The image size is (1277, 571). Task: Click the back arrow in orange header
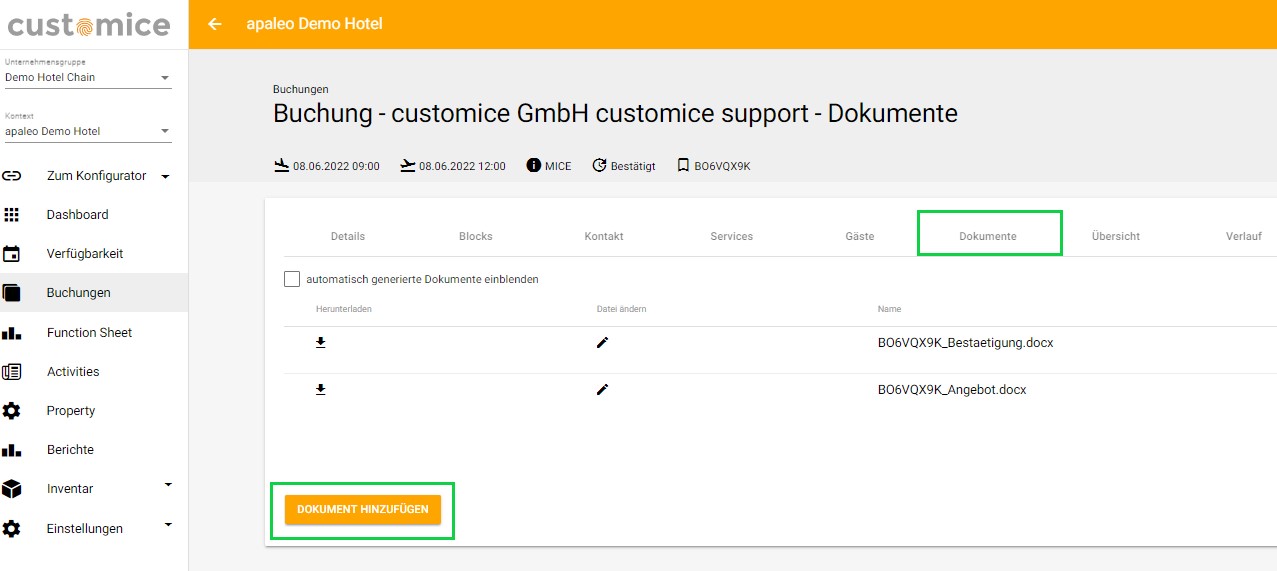point(215,23)
